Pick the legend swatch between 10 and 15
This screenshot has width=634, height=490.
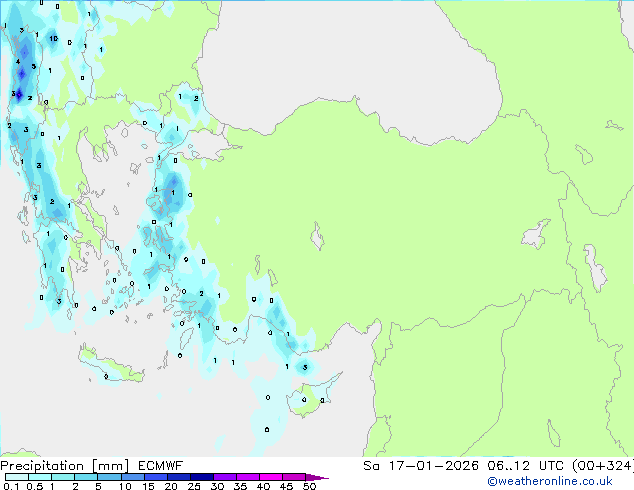point(132,477)
